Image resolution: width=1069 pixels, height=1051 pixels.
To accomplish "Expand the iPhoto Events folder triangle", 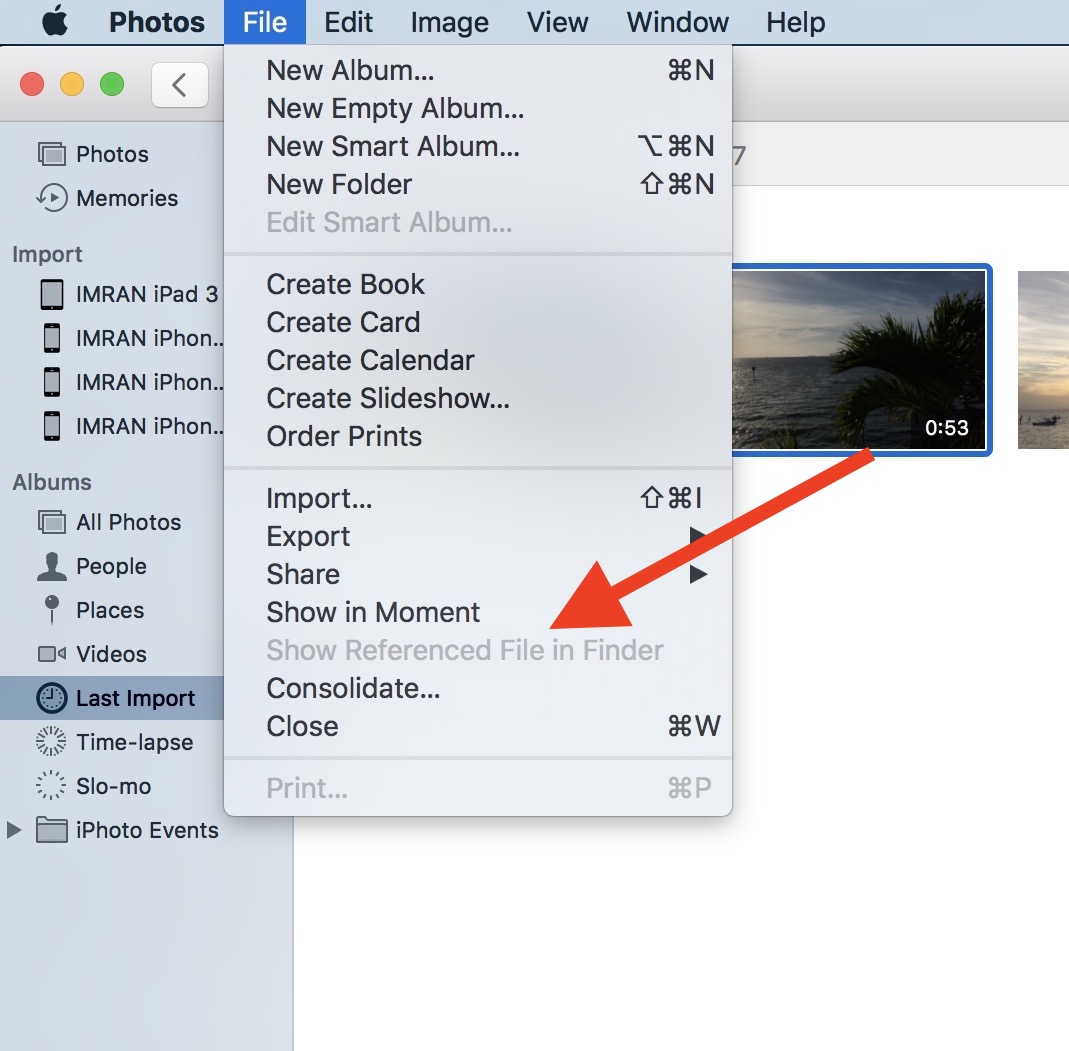I will tap(14, 829).
